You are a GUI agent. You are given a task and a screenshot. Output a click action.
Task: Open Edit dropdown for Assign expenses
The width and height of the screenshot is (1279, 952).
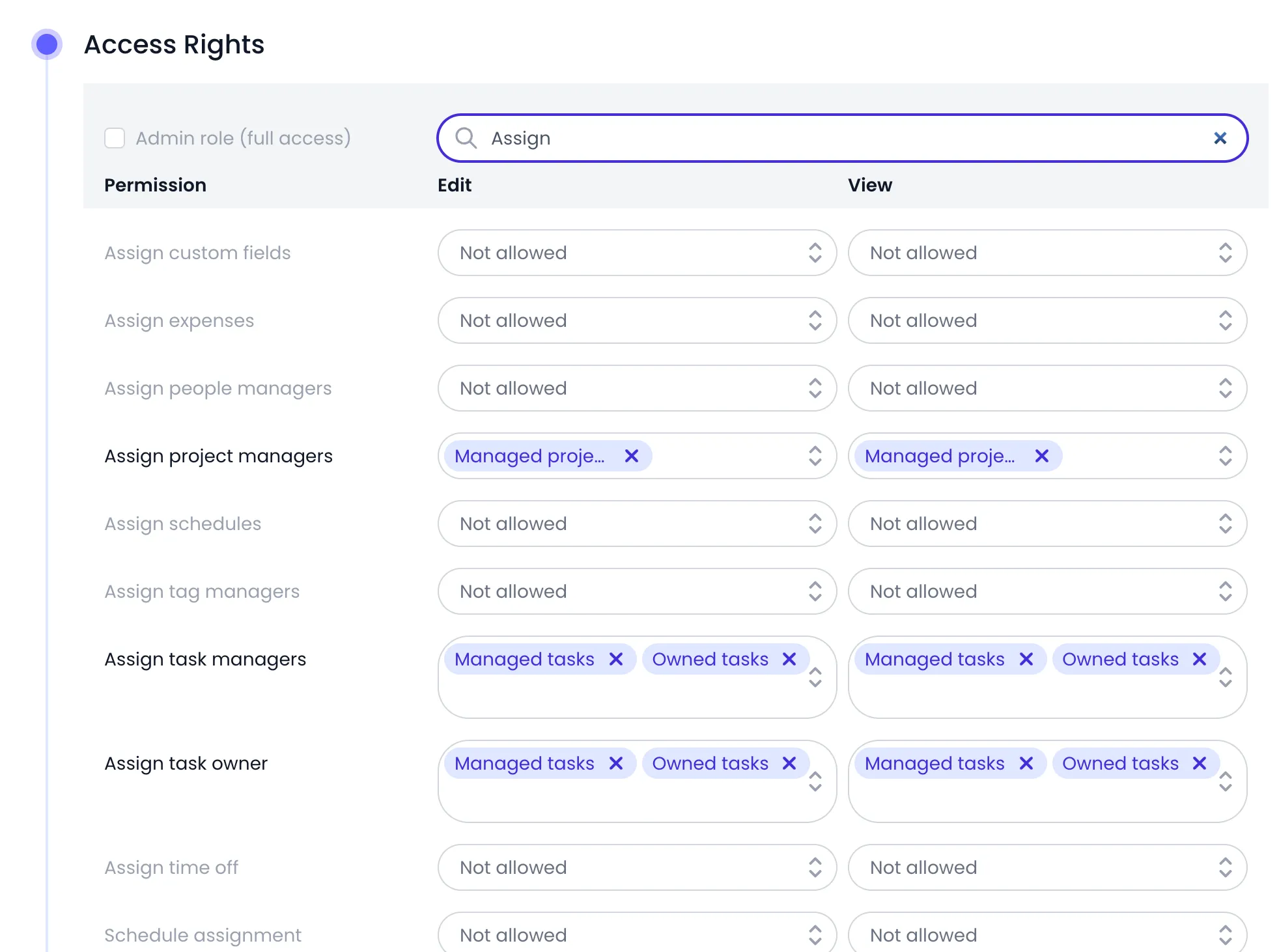click(637, 320)
